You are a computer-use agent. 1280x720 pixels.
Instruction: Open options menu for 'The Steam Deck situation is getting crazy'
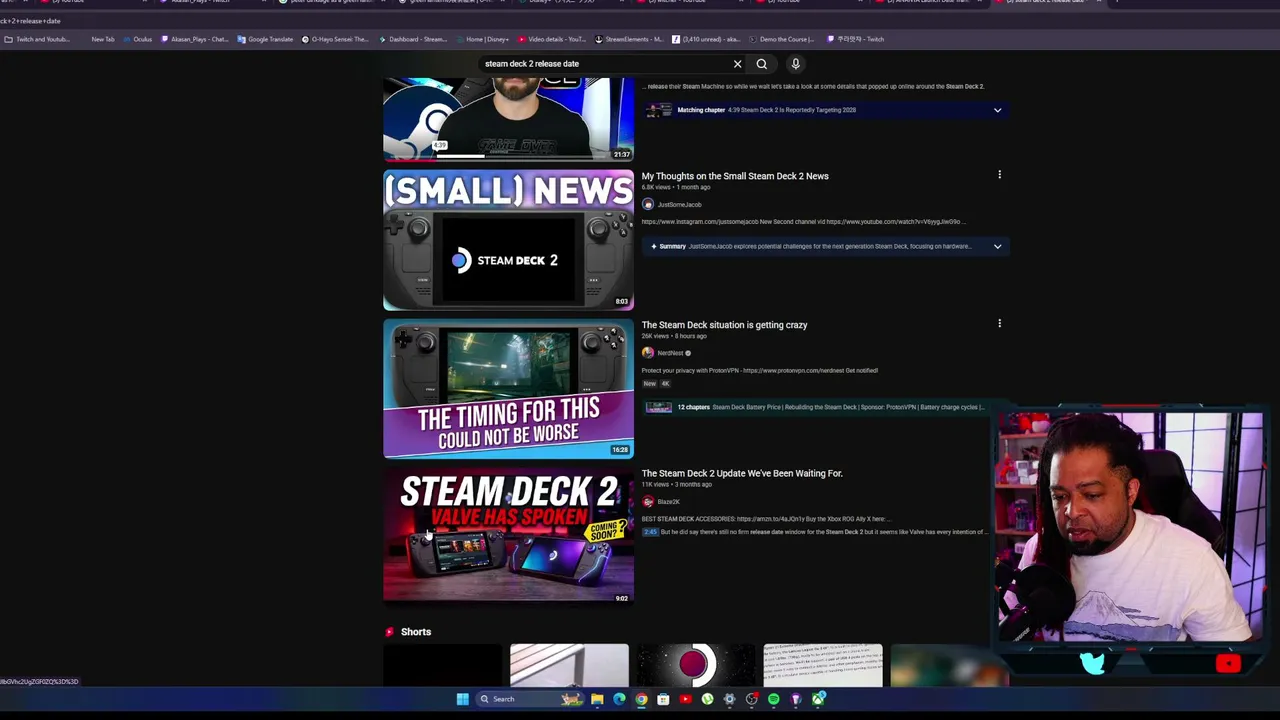coord(999,323)
